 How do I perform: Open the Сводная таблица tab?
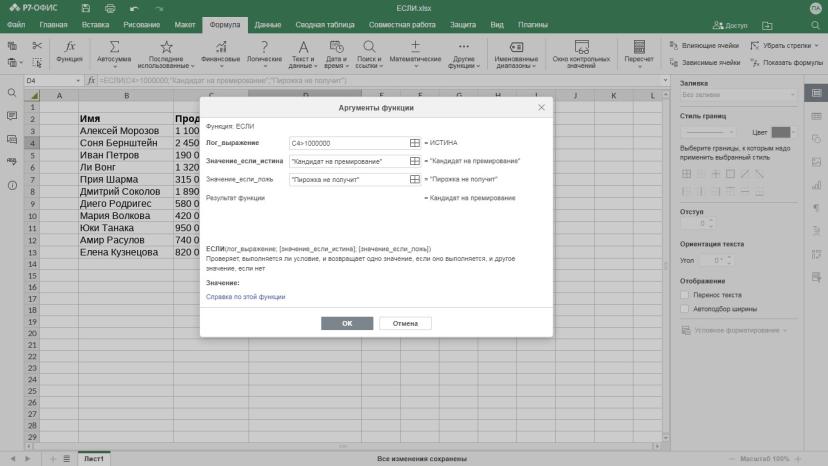[325, 25]
